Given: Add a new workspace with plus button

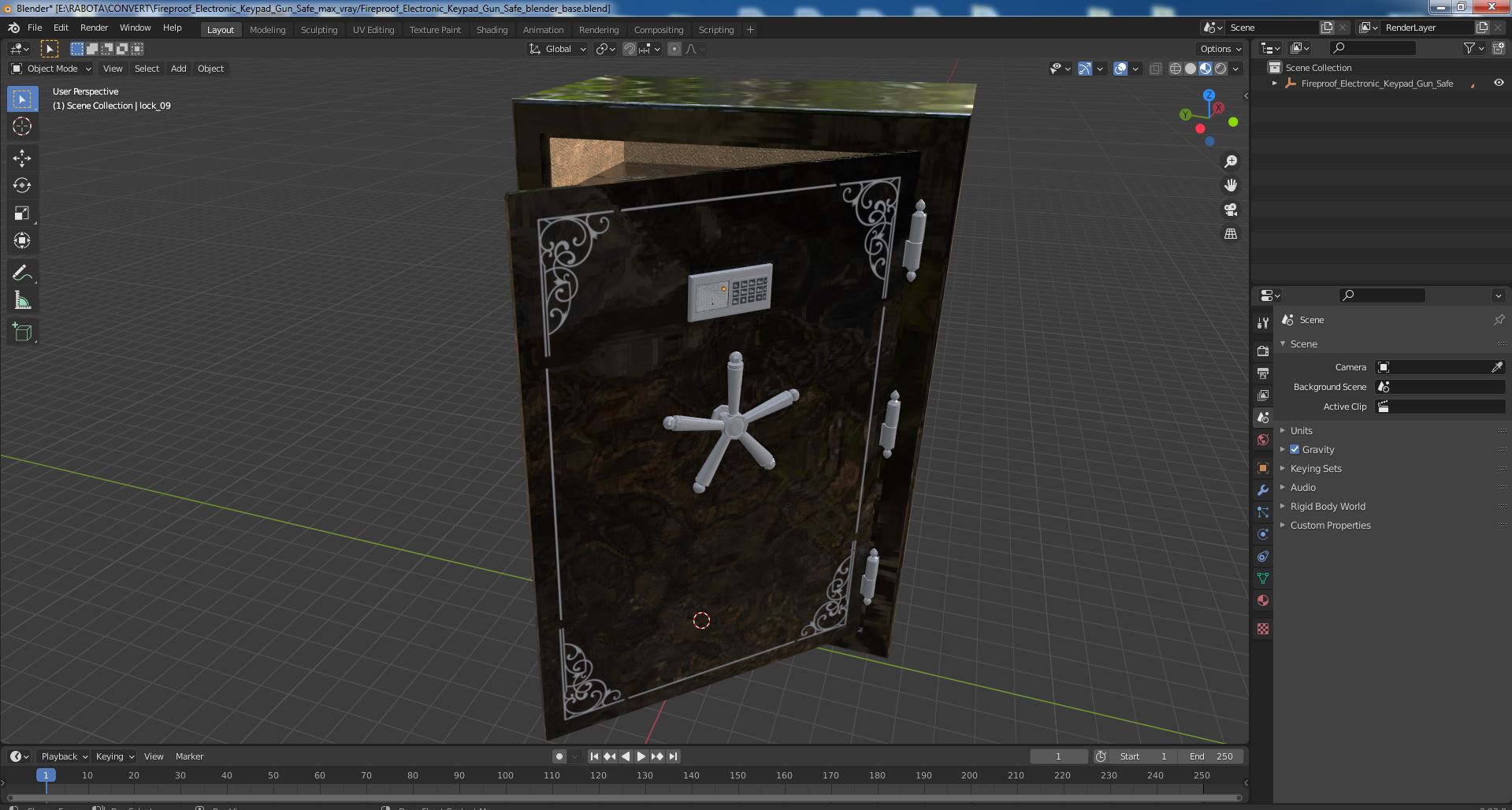Looking at the screenshot, I should coord(750,30).
